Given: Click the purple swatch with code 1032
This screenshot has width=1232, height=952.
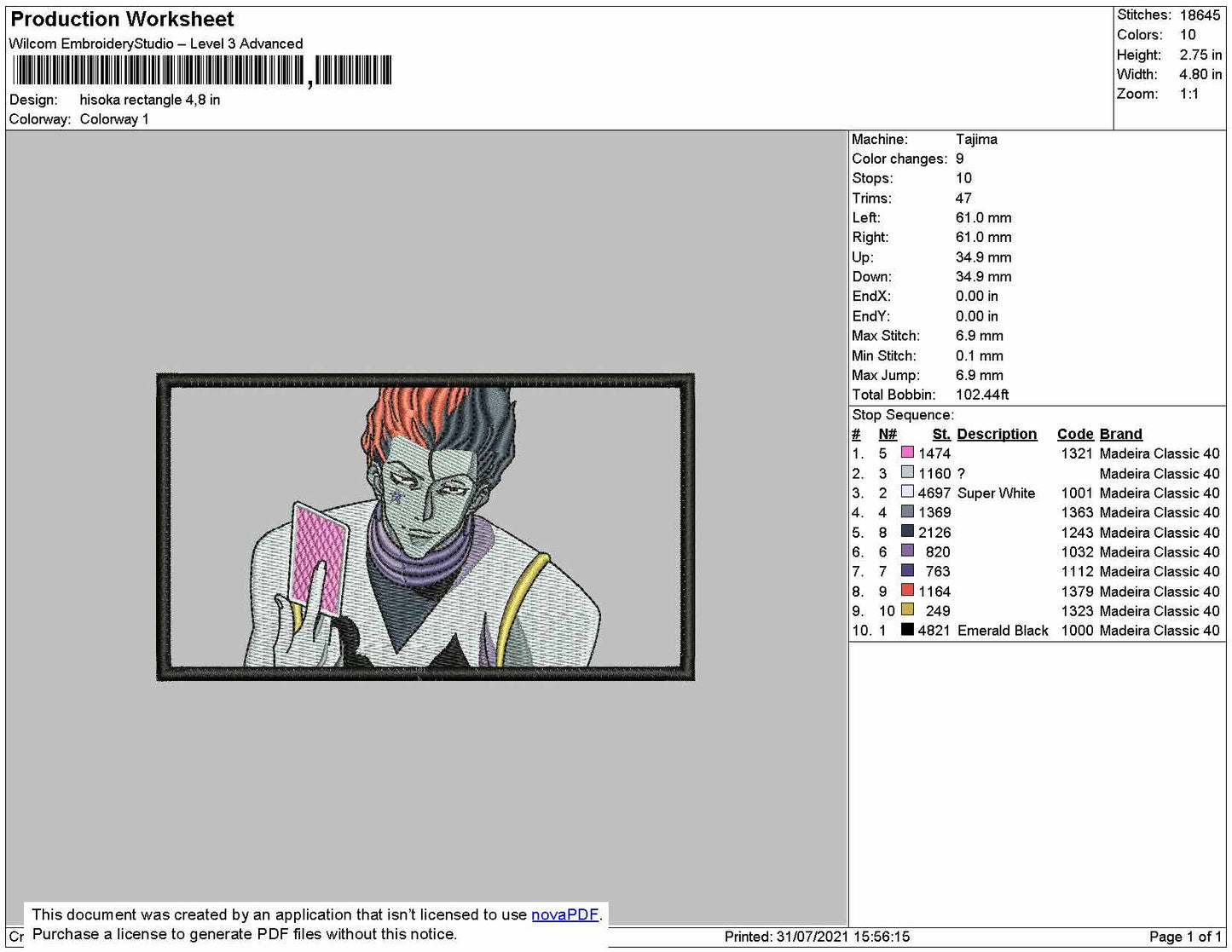Looking at the screenshot, I should tap(907, 551).
